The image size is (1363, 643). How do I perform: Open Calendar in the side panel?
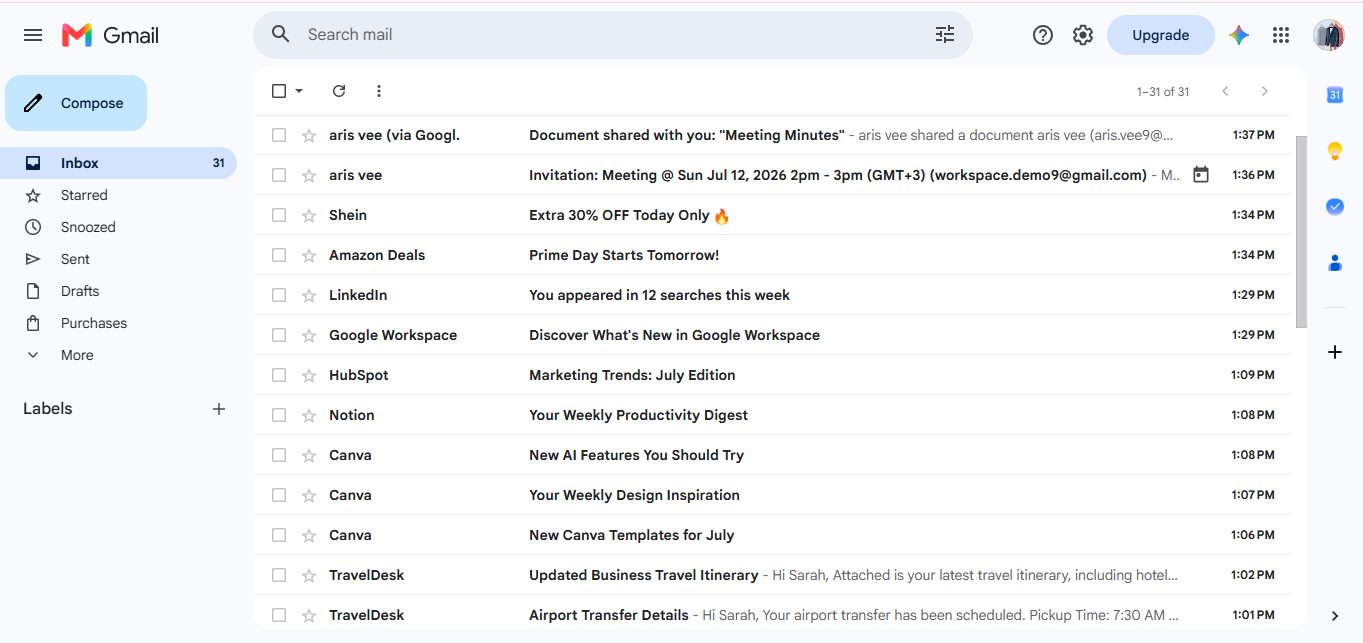pos(1334,95)
